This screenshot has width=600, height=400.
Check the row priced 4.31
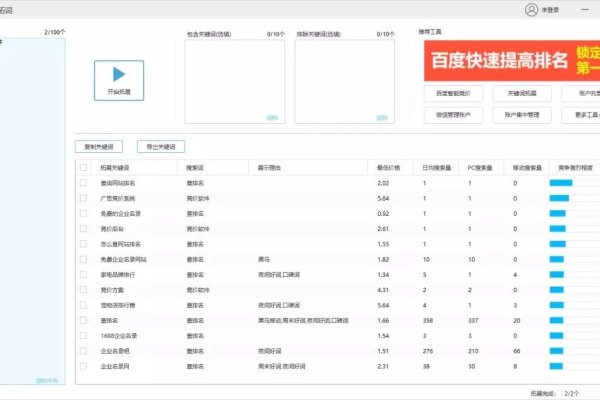(x=83, y=290)
